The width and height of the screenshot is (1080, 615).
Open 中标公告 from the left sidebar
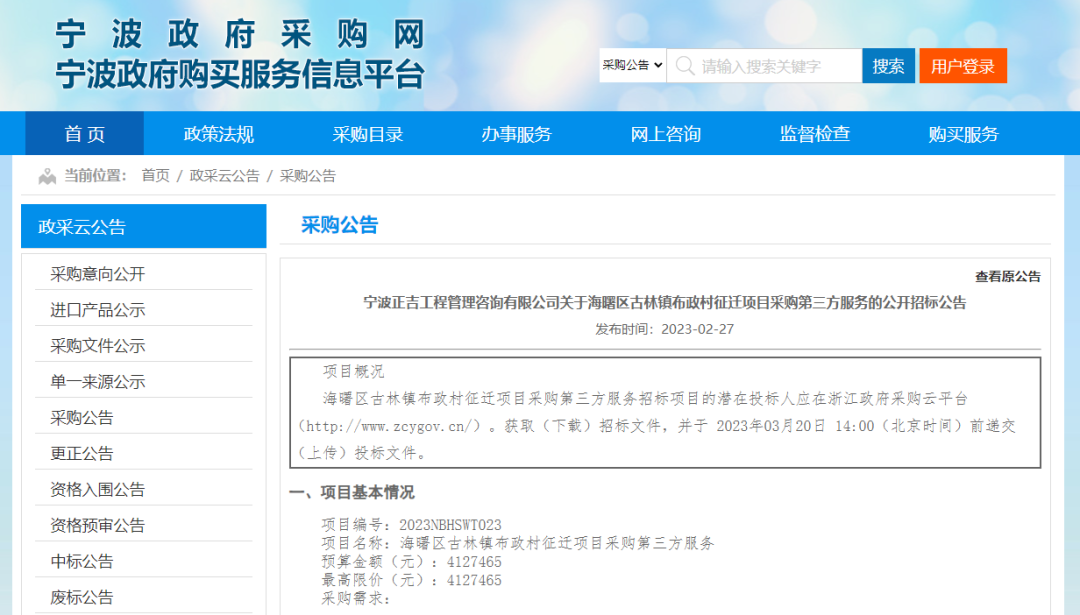(x=82, y=562)
